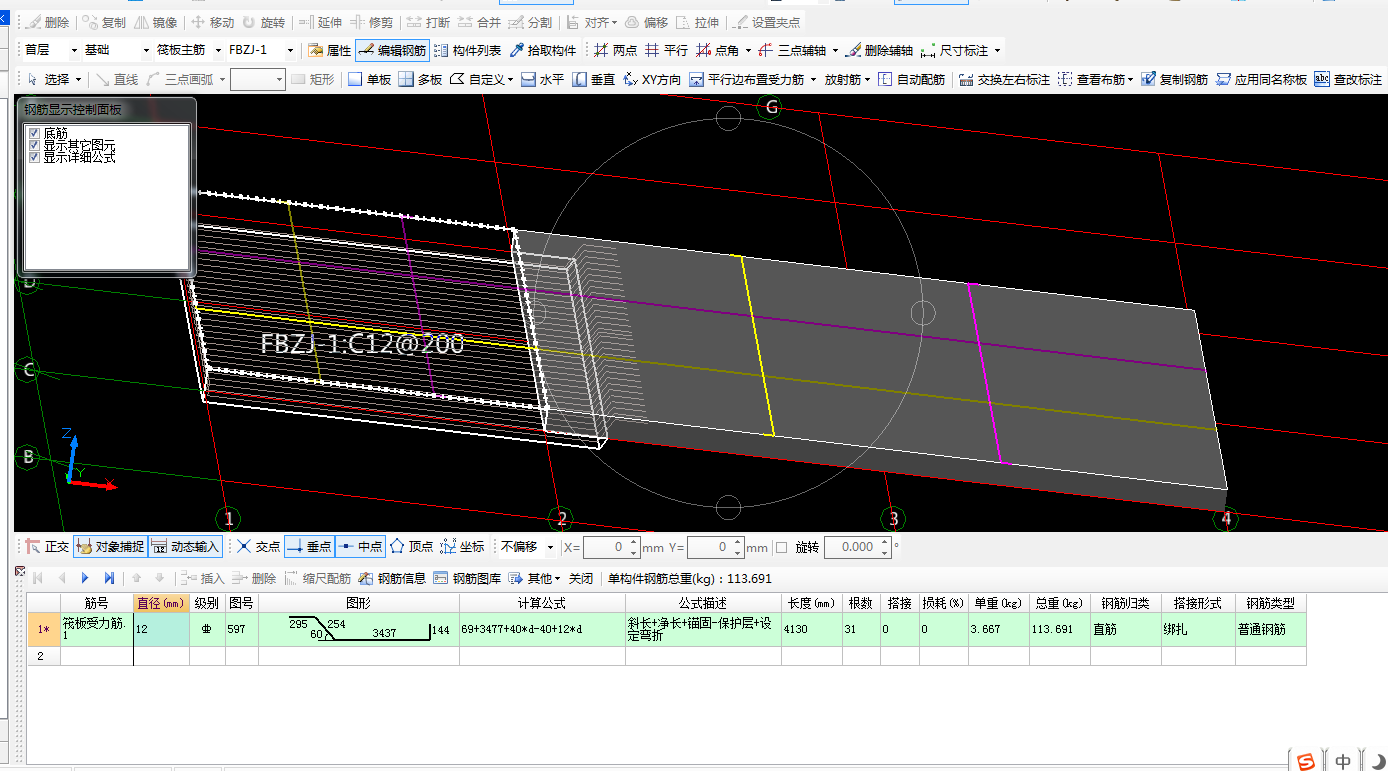The image size is (1388, 771).
Task: Open the 三点辅轴 menu
Action: (798, 50)
